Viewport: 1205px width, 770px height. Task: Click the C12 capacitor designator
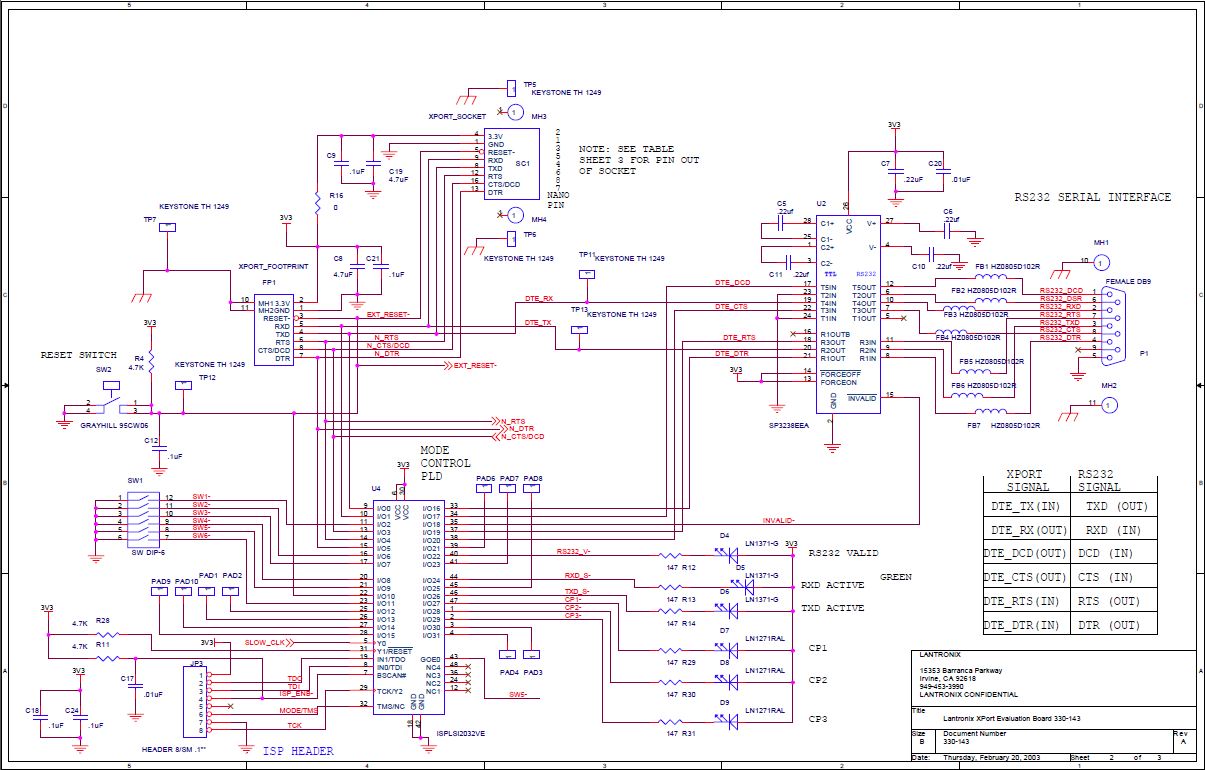[x=150, y=441]
